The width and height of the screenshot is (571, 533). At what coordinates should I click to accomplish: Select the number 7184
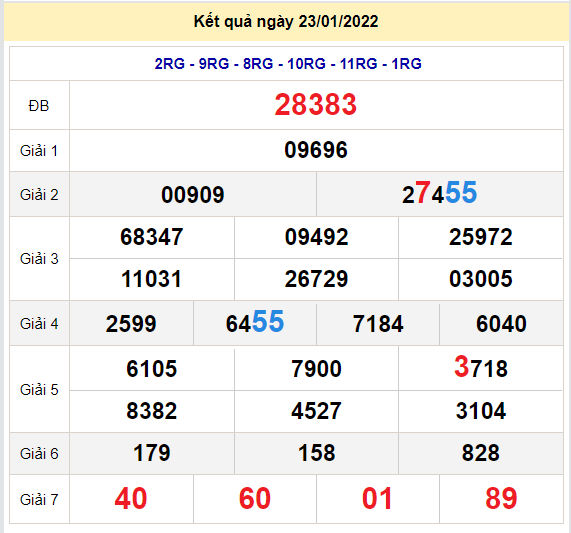378,324
